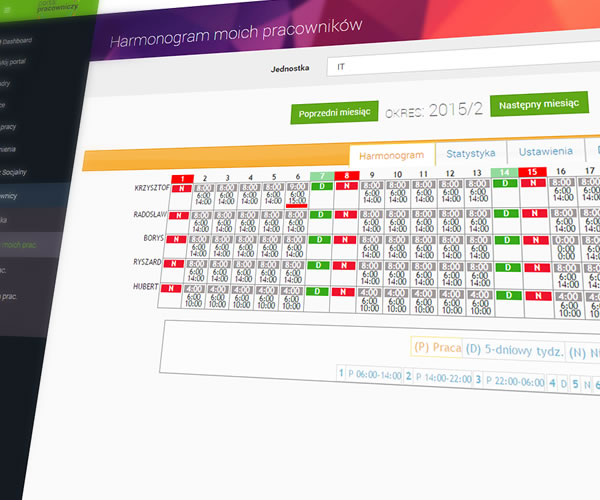Select the (P) Praca legend option
The height and width of the screenshot is (500, 600).
coord(437,347)
